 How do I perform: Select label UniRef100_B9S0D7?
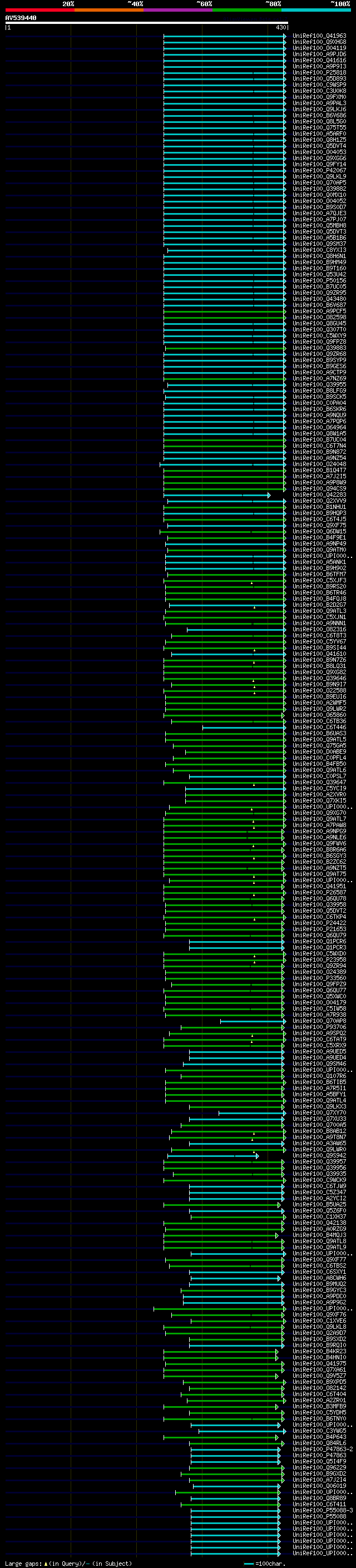tap(319, 207)
